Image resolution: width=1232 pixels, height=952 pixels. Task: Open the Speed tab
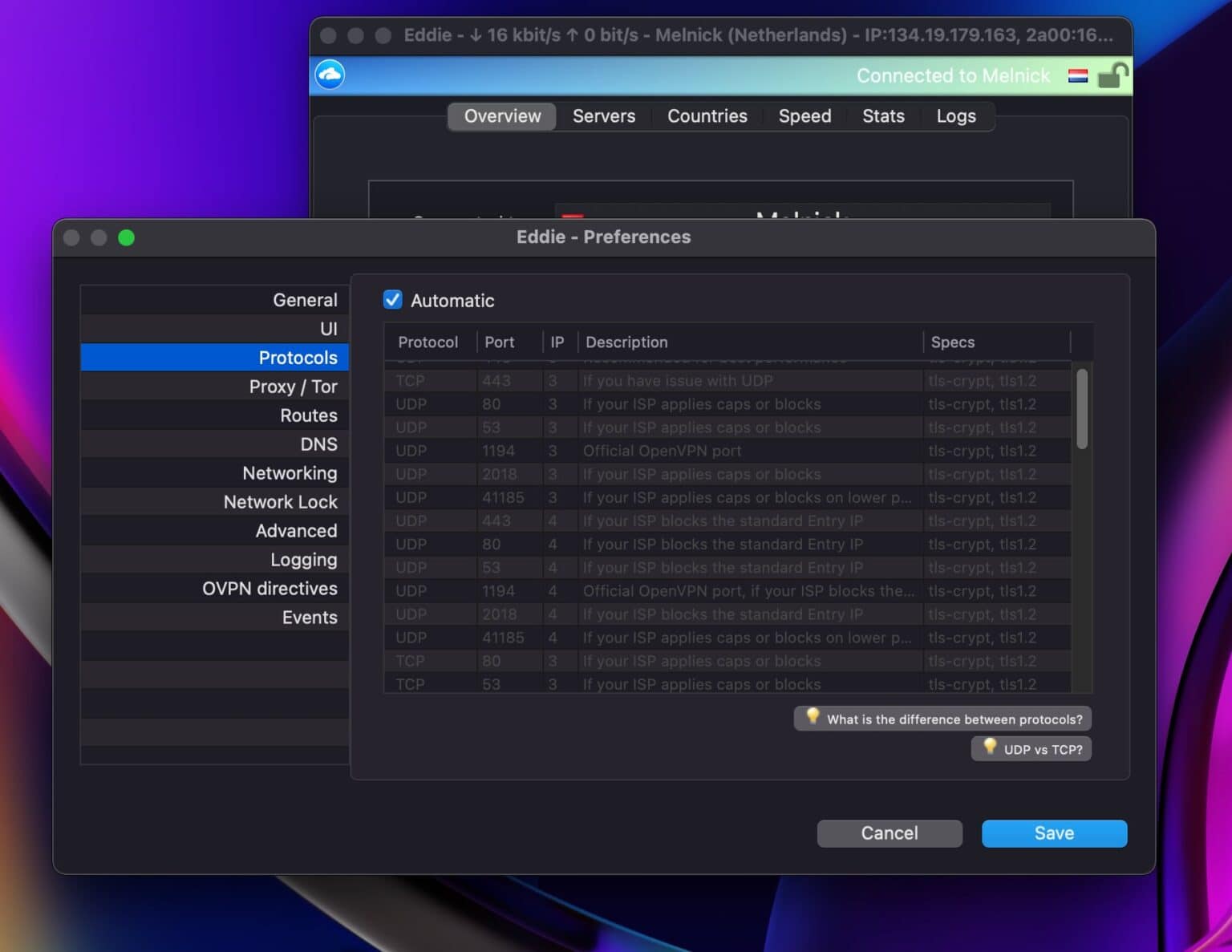click(x=804, y=116)
